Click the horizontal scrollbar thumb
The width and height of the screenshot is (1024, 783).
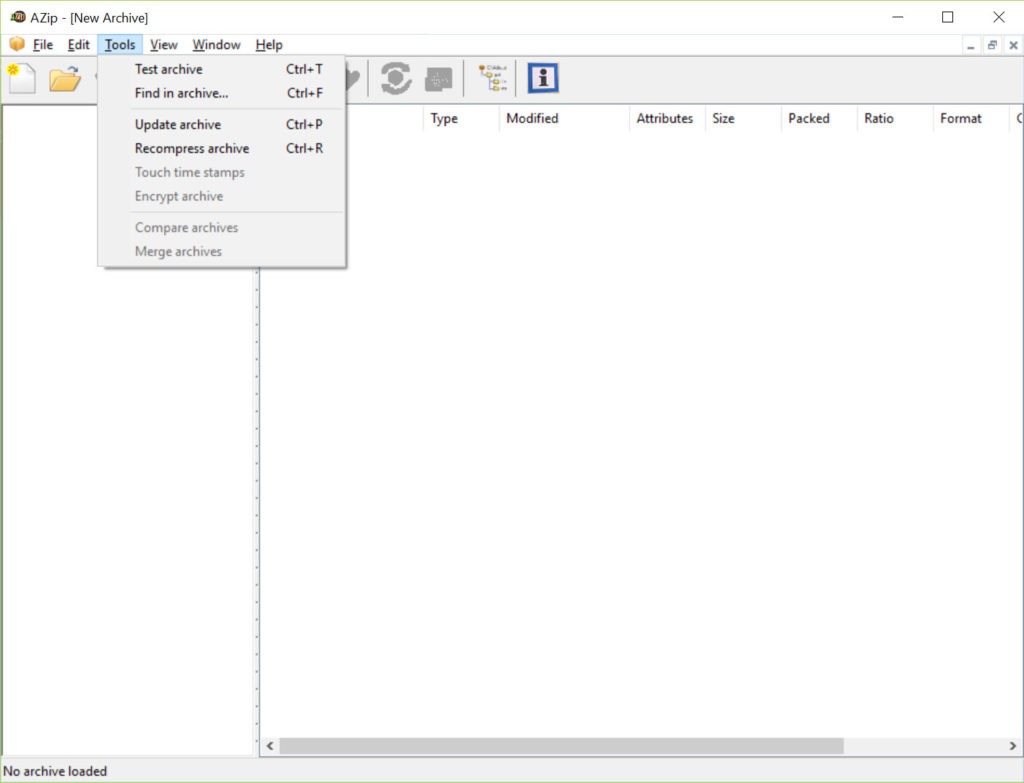point(562,746)
